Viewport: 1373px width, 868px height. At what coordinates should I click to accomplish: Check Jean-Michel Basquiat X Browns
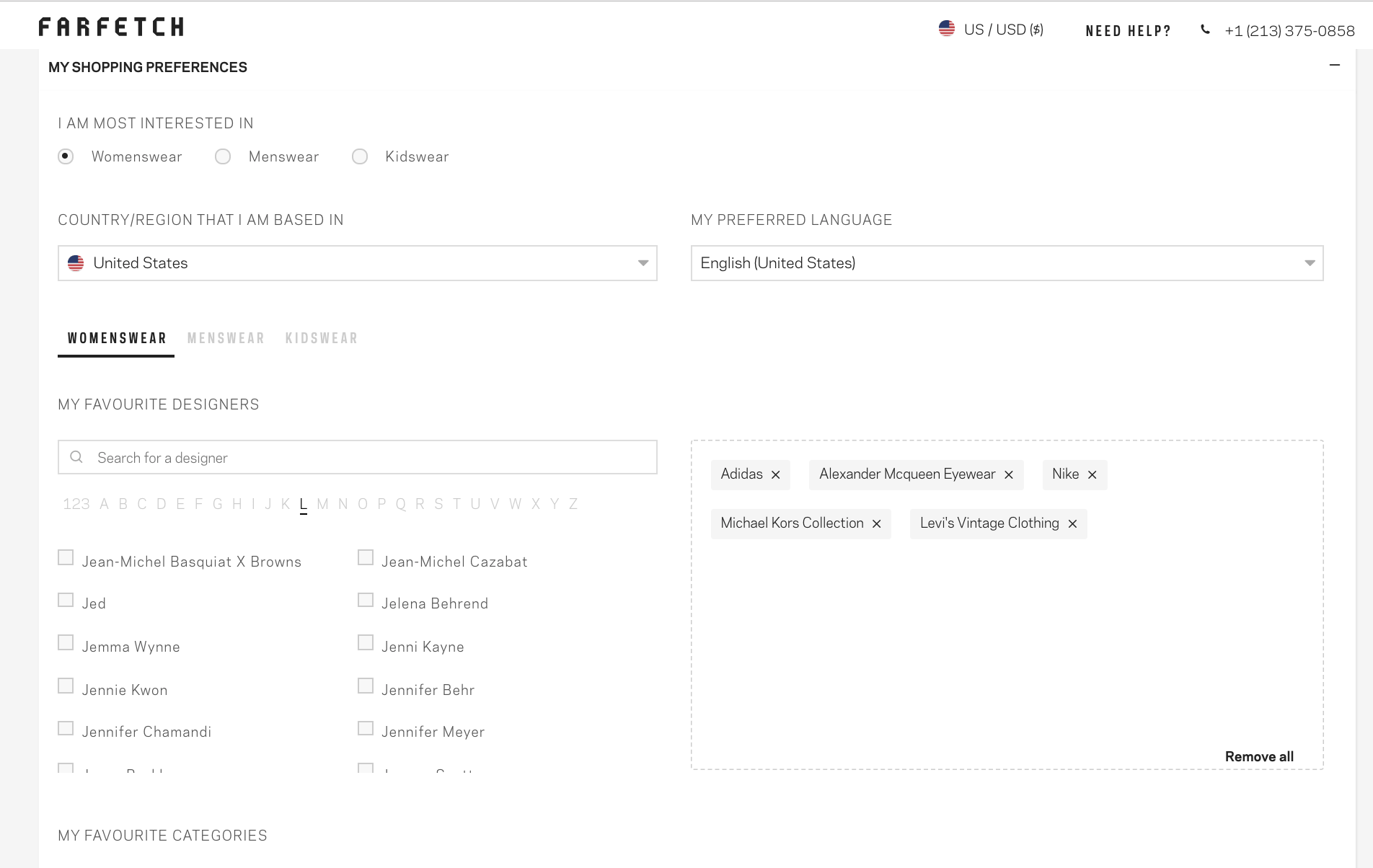point(66,557)
